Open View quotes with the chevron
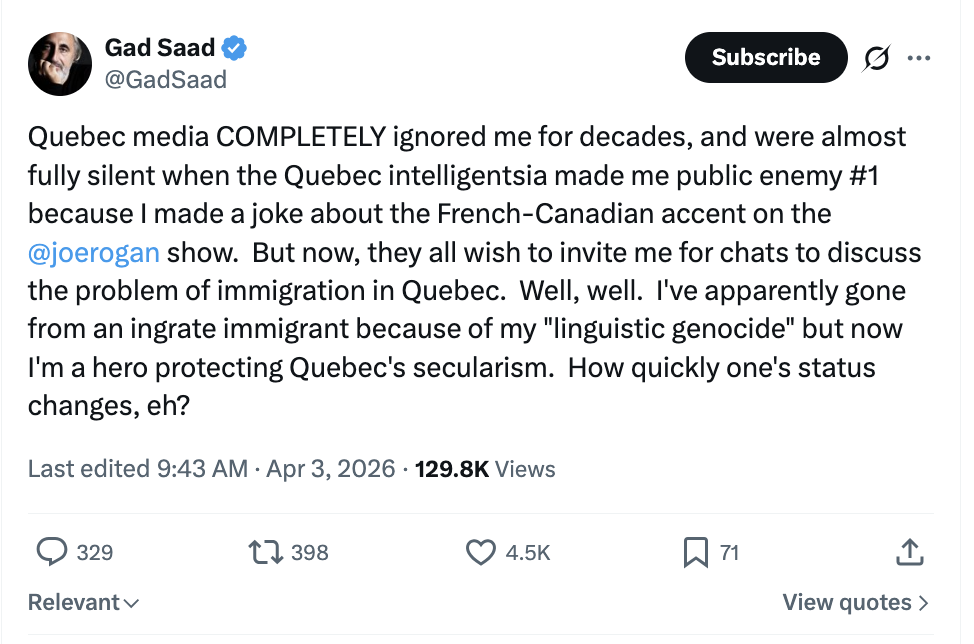Viewport: 974px width, 644px height. 855,602
